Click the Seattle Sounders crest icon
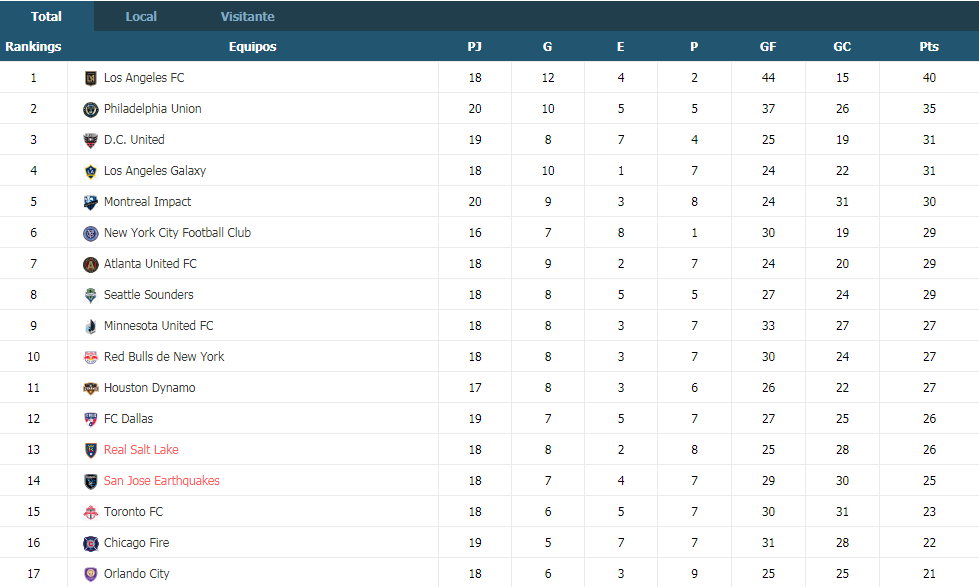Image resolution: width=979 pixels, height=587 pixels. coord(91,295)
